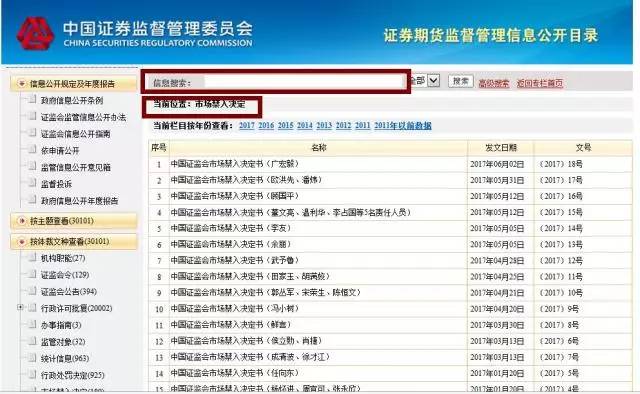Viewport: 640px width, 394px height.
Task: Click document icon beside 政府信息公开条例
Action: [32, 100]
